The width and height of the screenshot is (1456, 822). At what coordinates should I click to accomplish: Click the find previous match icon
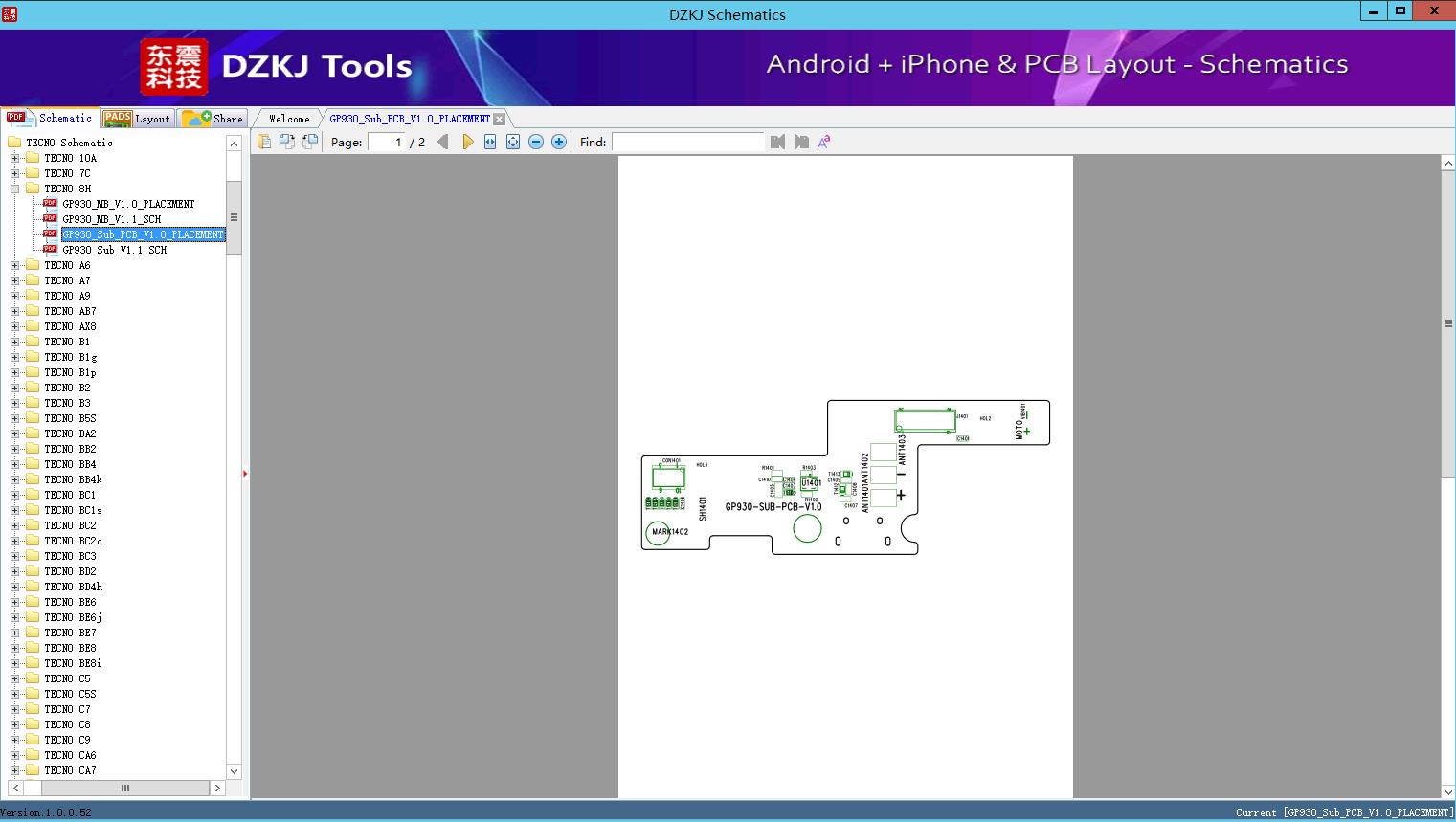[777, 142]
